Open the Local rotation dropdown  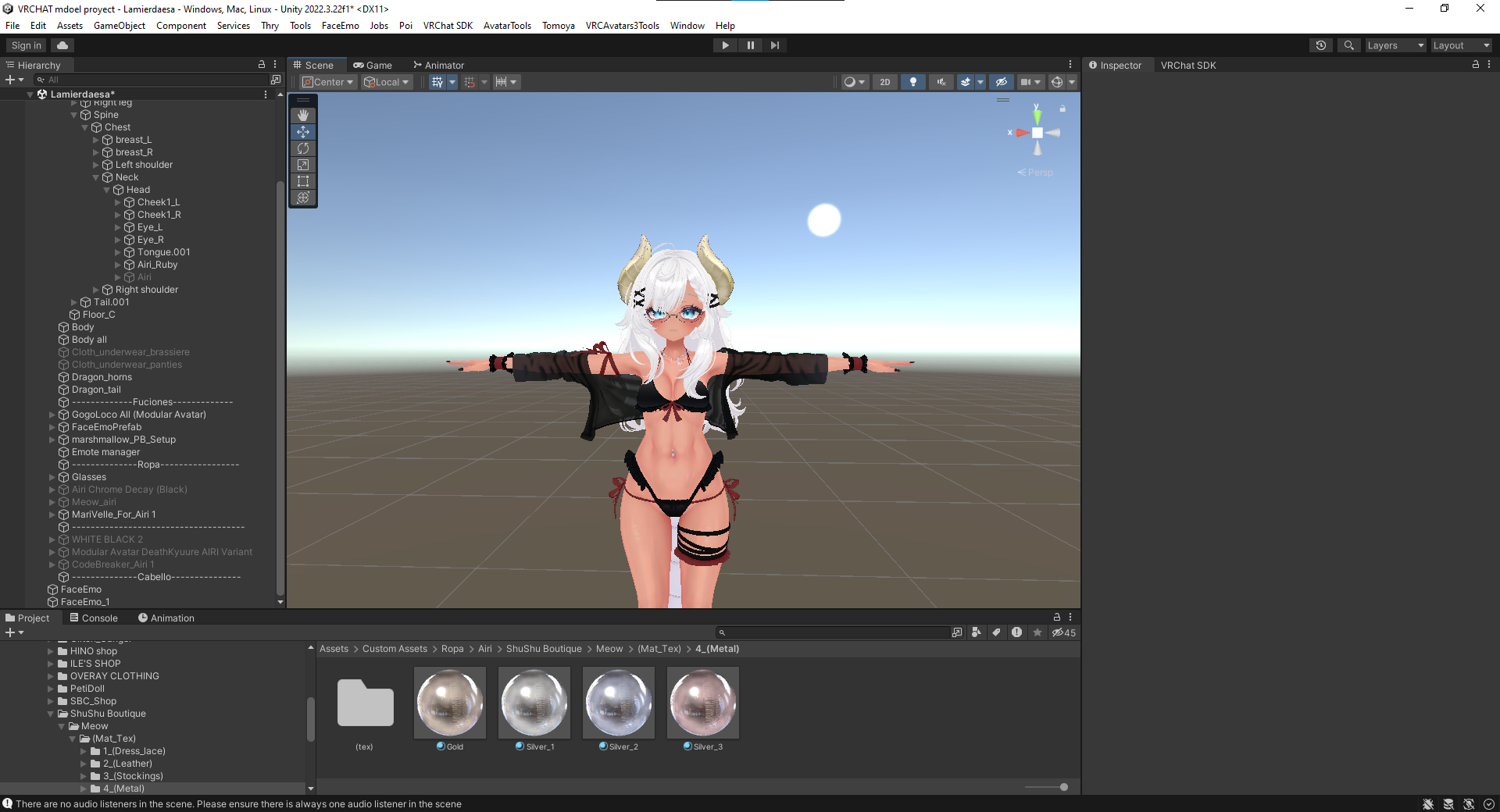pyautogui.click(x=387, y=82)
